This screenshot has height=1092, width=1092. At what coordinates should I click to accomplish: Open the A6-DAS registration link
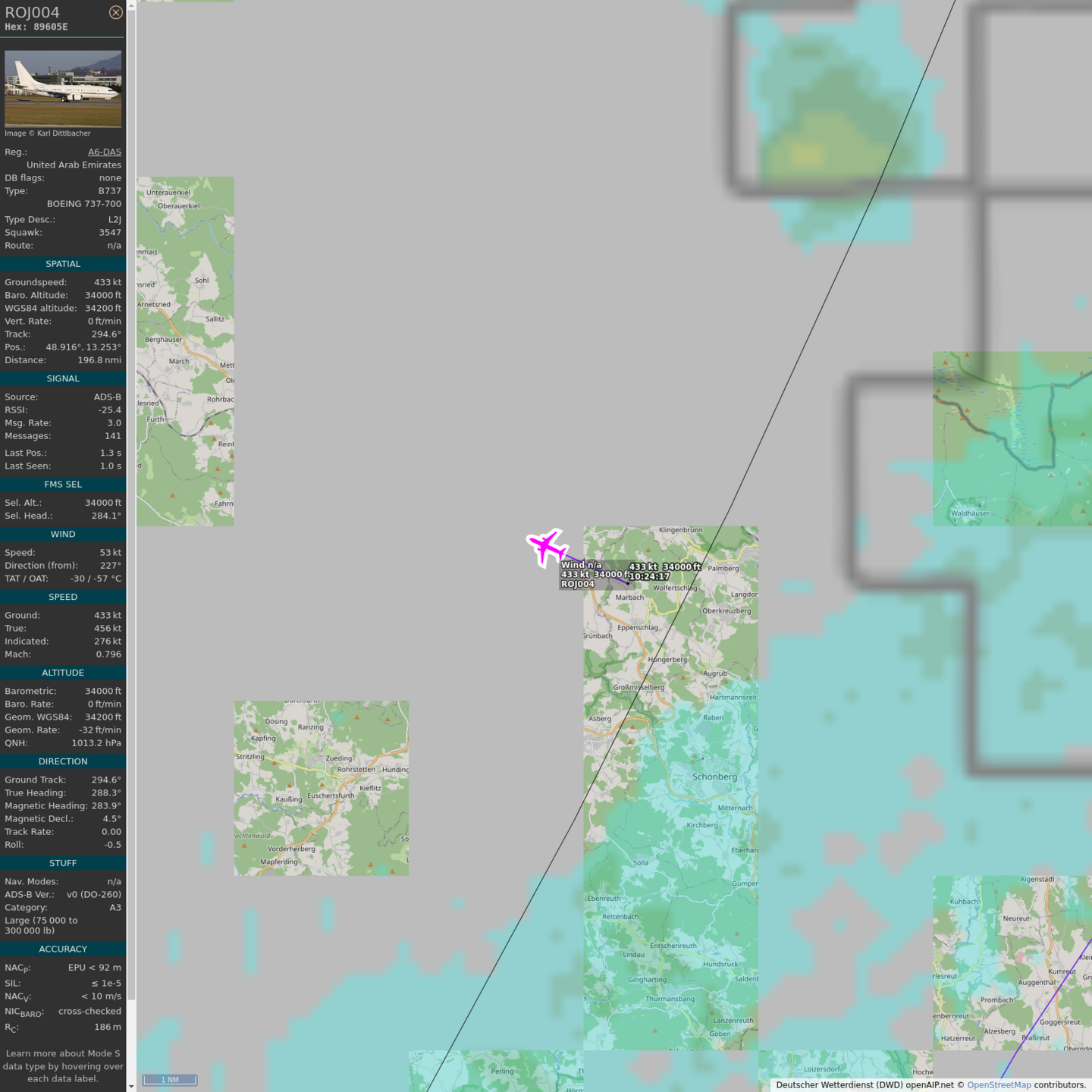[104, 152]
